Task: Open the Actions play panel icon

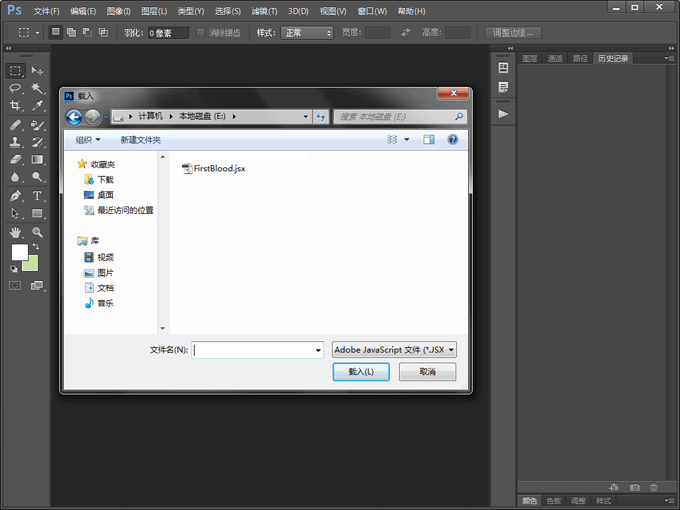Action: click(x=503, y=114)
